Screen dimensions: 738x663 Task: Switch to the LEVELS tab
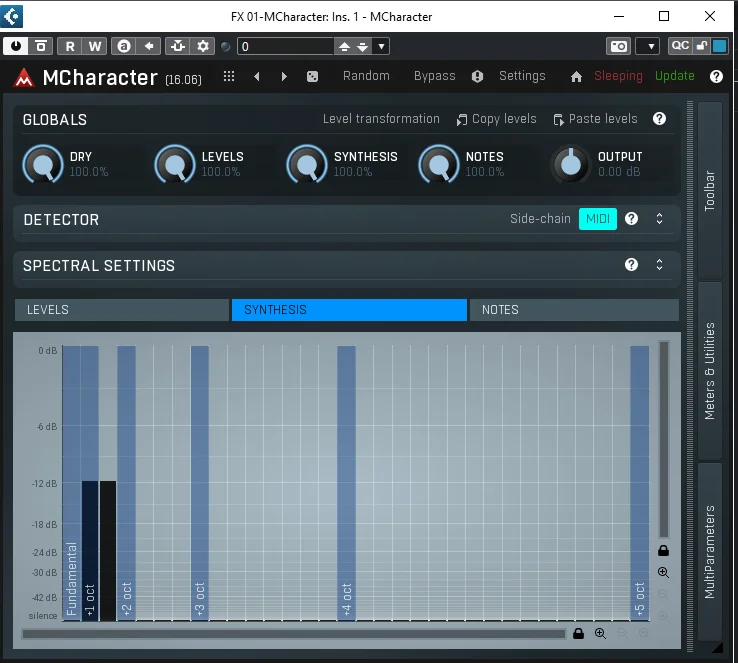point(122,310)
